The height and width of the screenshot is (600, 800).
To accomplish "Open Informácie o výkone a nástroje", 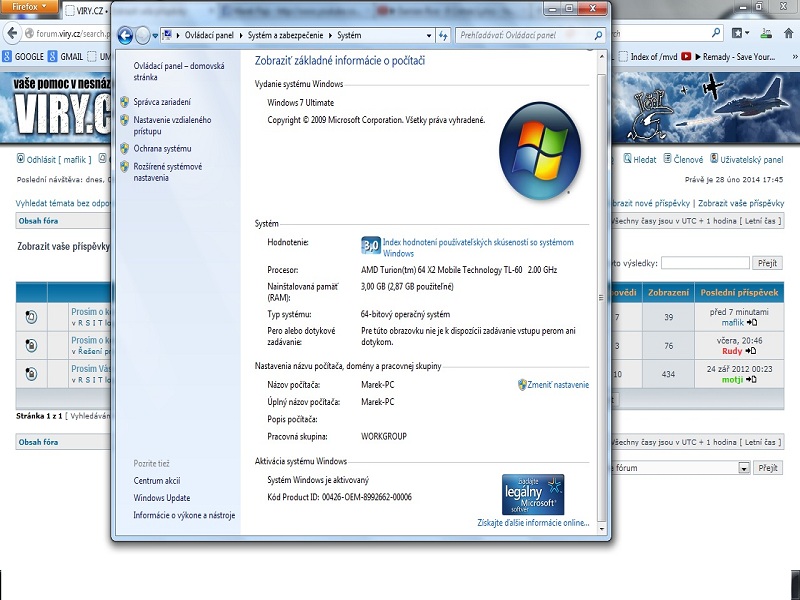I will coord(184,515).
